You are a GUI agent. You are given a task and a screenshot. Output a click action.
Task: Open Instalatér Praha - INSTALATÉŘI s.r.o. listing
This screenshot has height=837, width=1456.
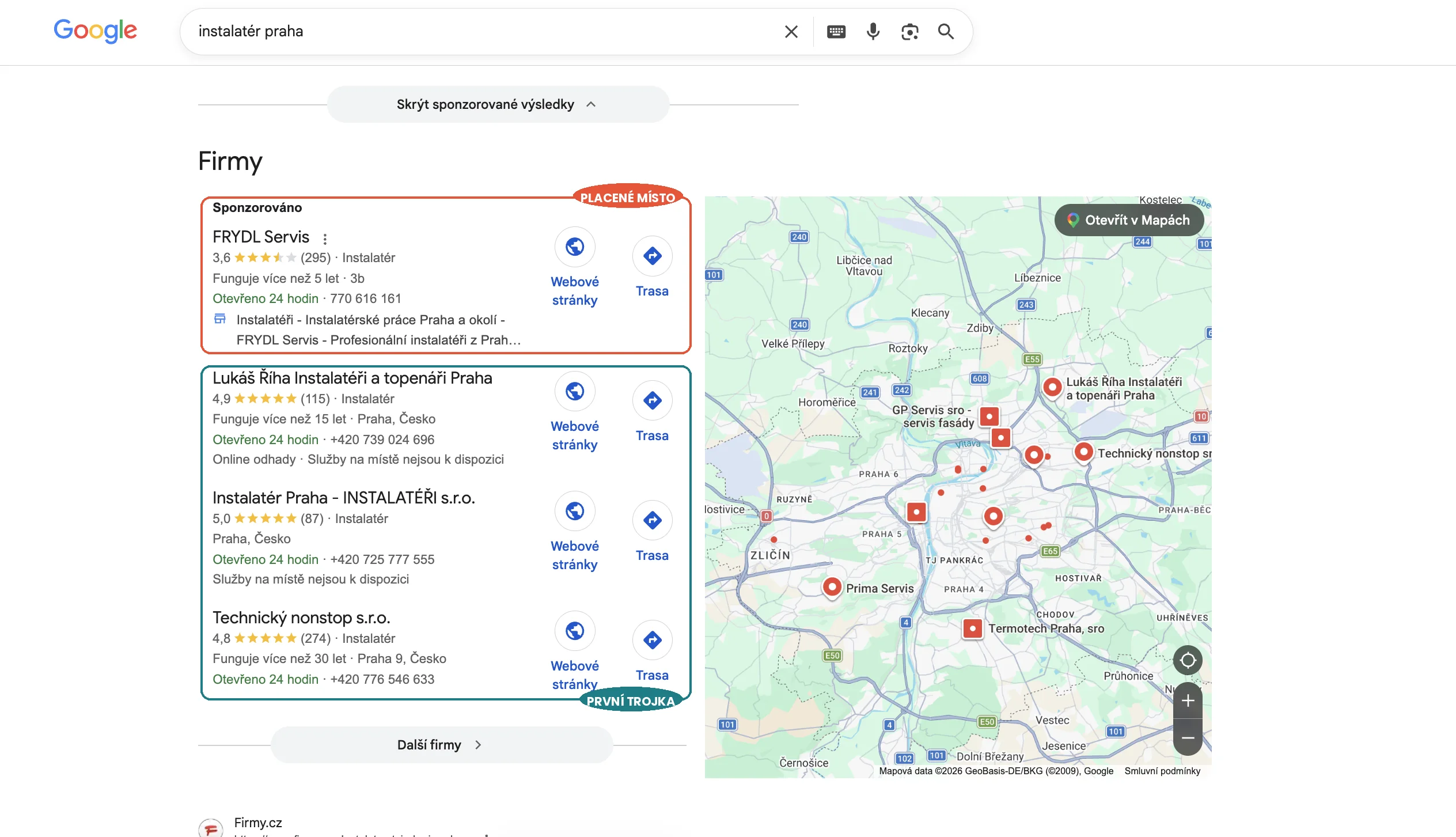344,498
